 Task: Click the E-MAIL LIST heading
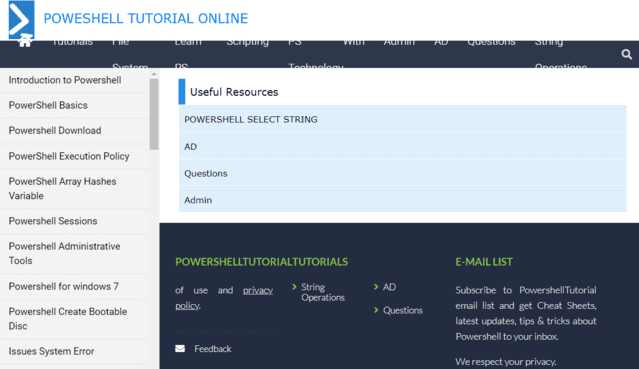pyautogui.click(x=484, y=262)
